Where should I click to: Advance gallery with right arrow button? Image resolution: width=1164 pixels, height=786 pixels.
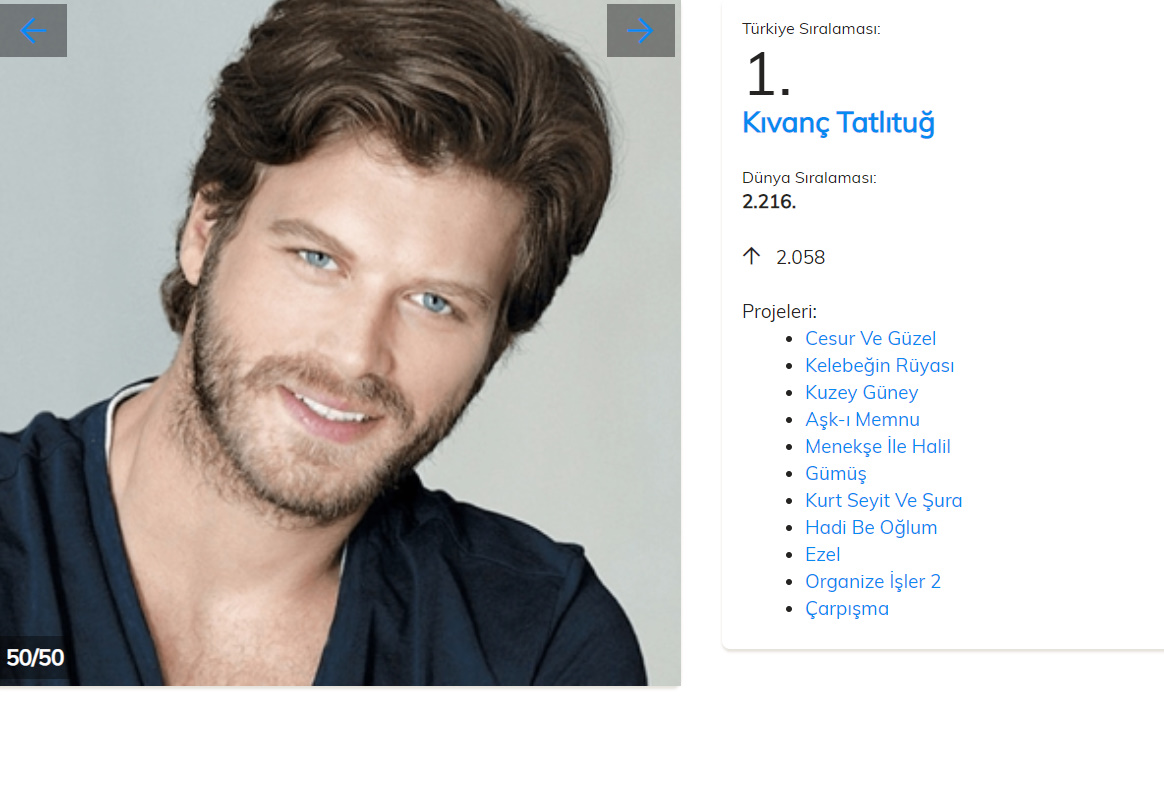pos(641,30)
